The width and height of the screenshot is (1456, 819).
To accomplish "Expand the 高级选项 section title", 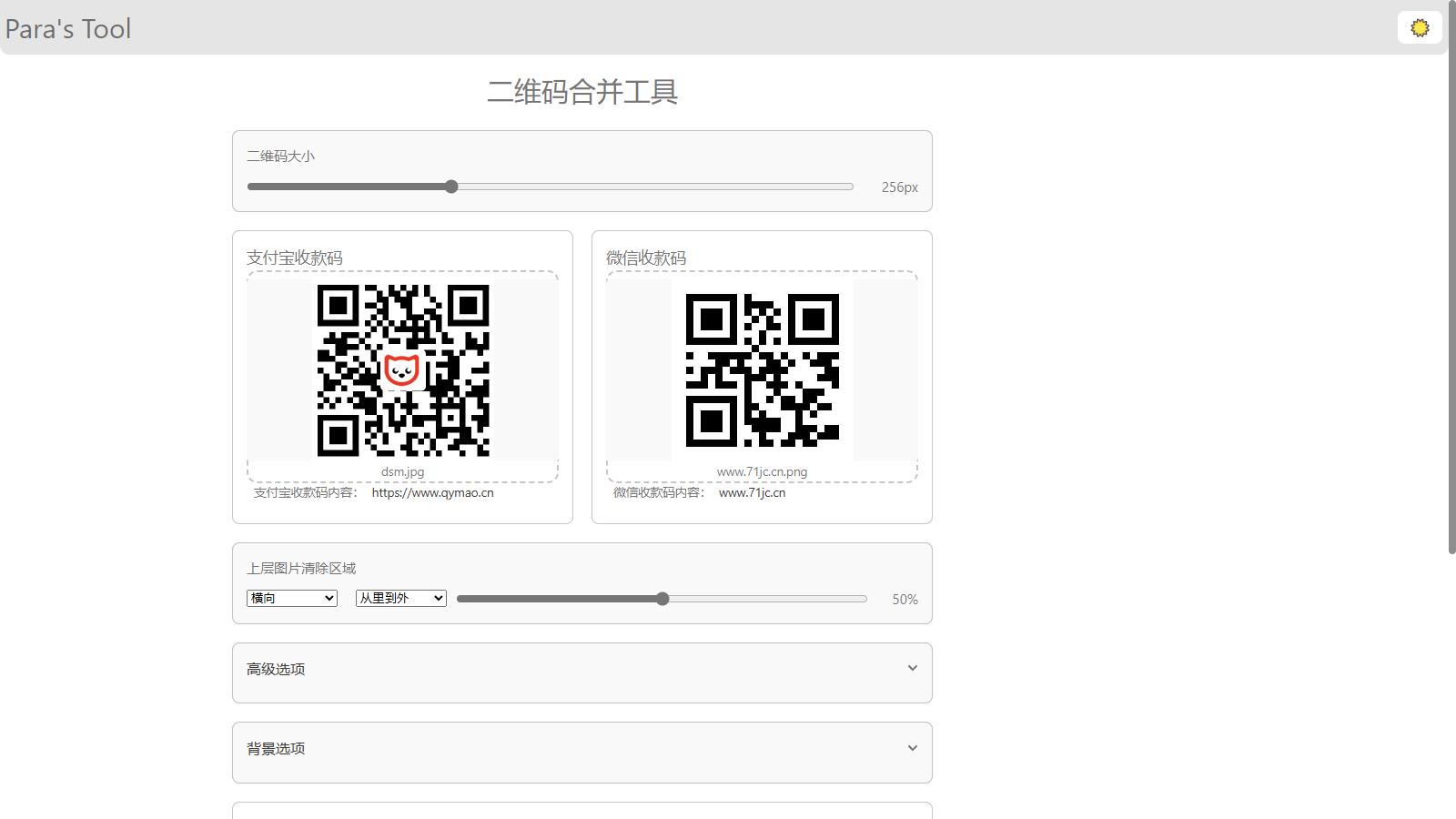I will 276,669.
